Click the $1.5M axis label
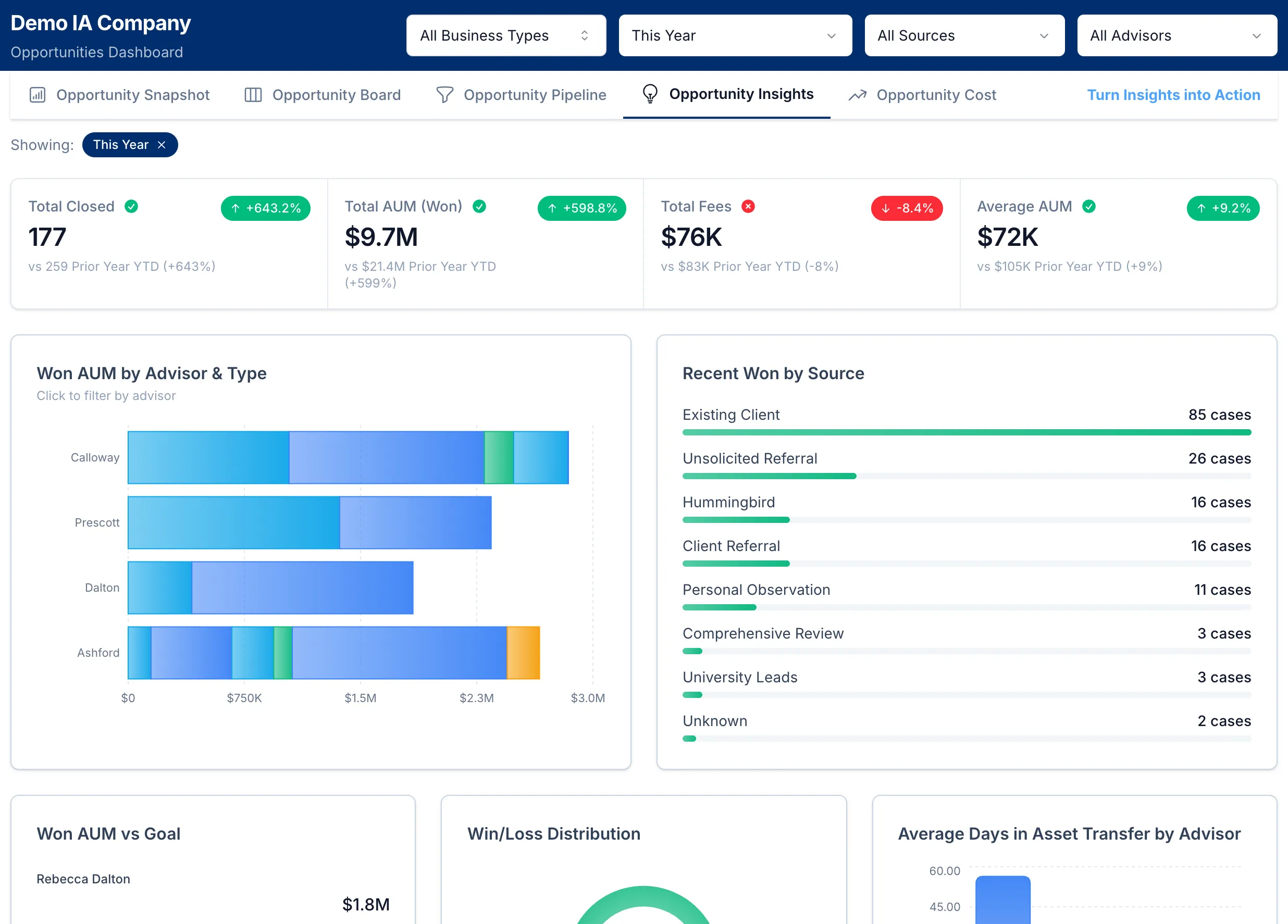The height and width of the screenshot is (924, 1288). [361, 697]
